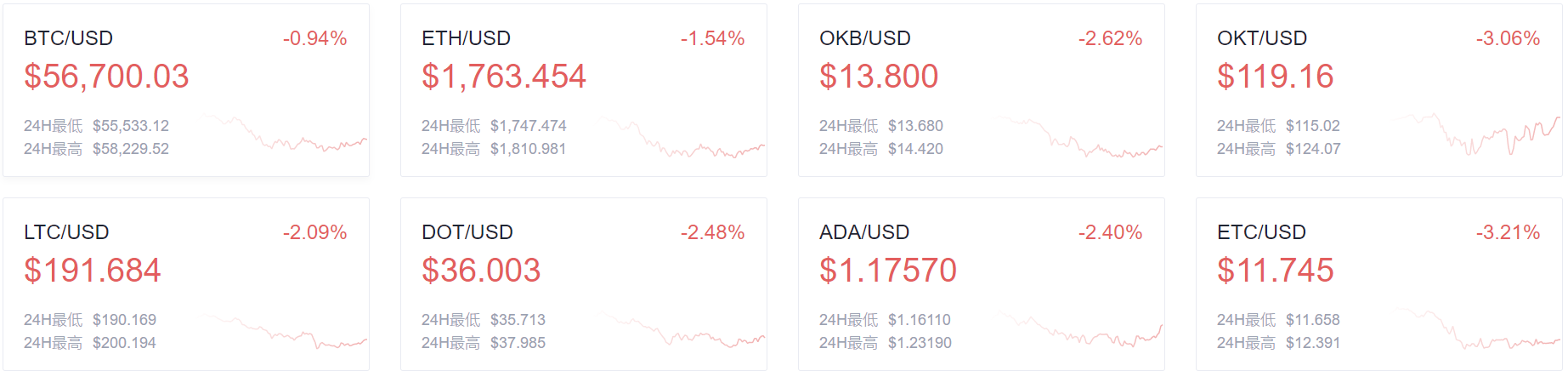Screen dimensions: 1568x371
Task: Open the DOT/USD market card
Action: click(584, 284)
